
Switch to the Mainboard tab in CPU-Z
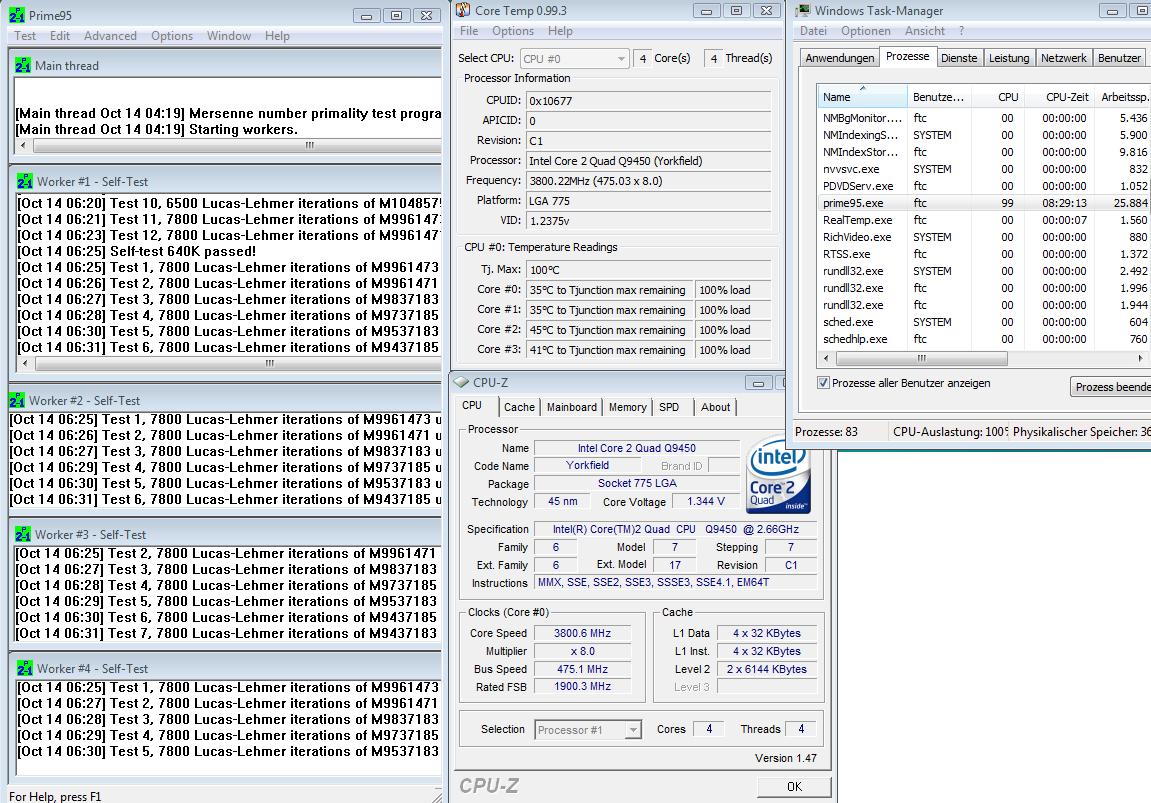click(x=572, y=407)
